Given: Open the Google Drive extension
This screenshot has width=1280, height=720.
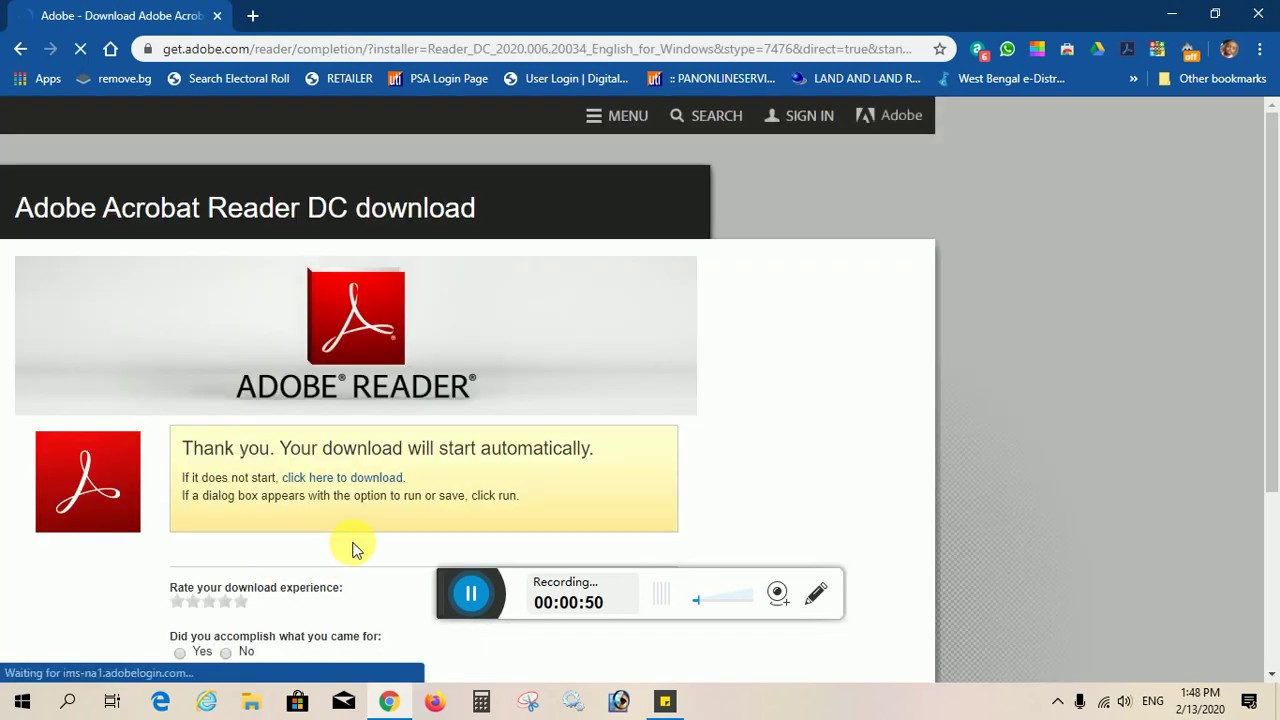Looking at the screenshot, I should 1097,49.
